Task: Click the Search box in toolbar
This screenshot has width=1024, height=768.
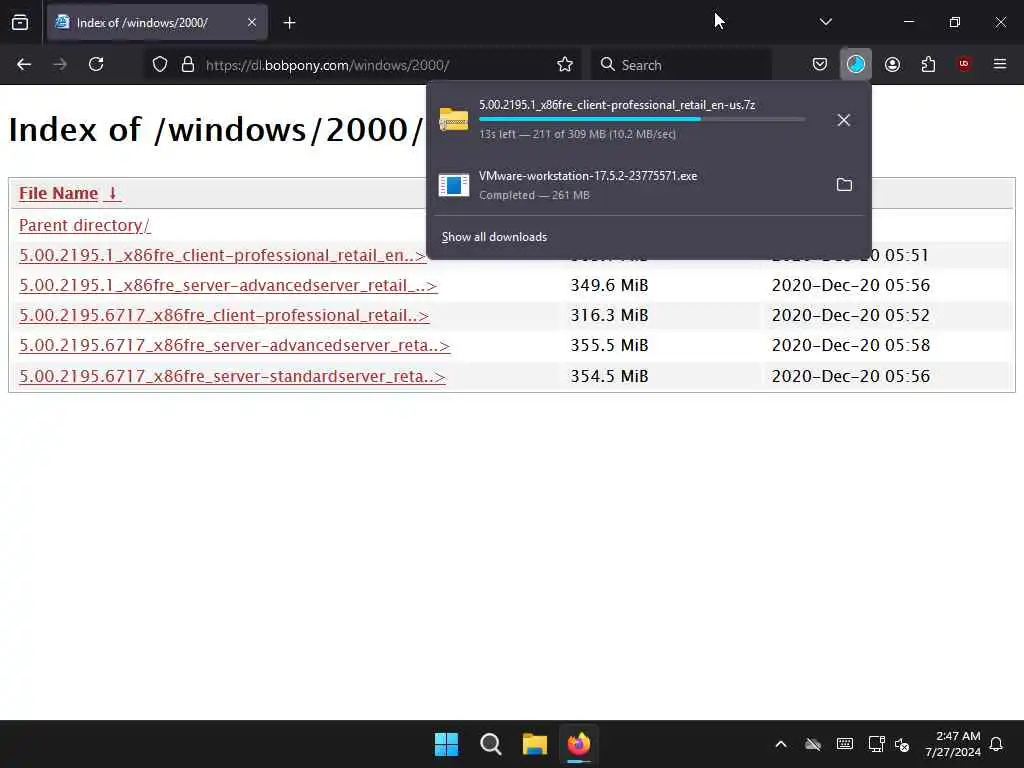Action: click(x=680, y=65)
